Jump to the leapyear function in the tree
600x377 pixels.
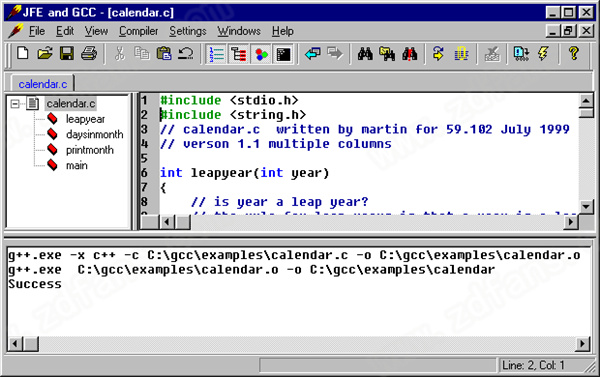tap(85, 119)
